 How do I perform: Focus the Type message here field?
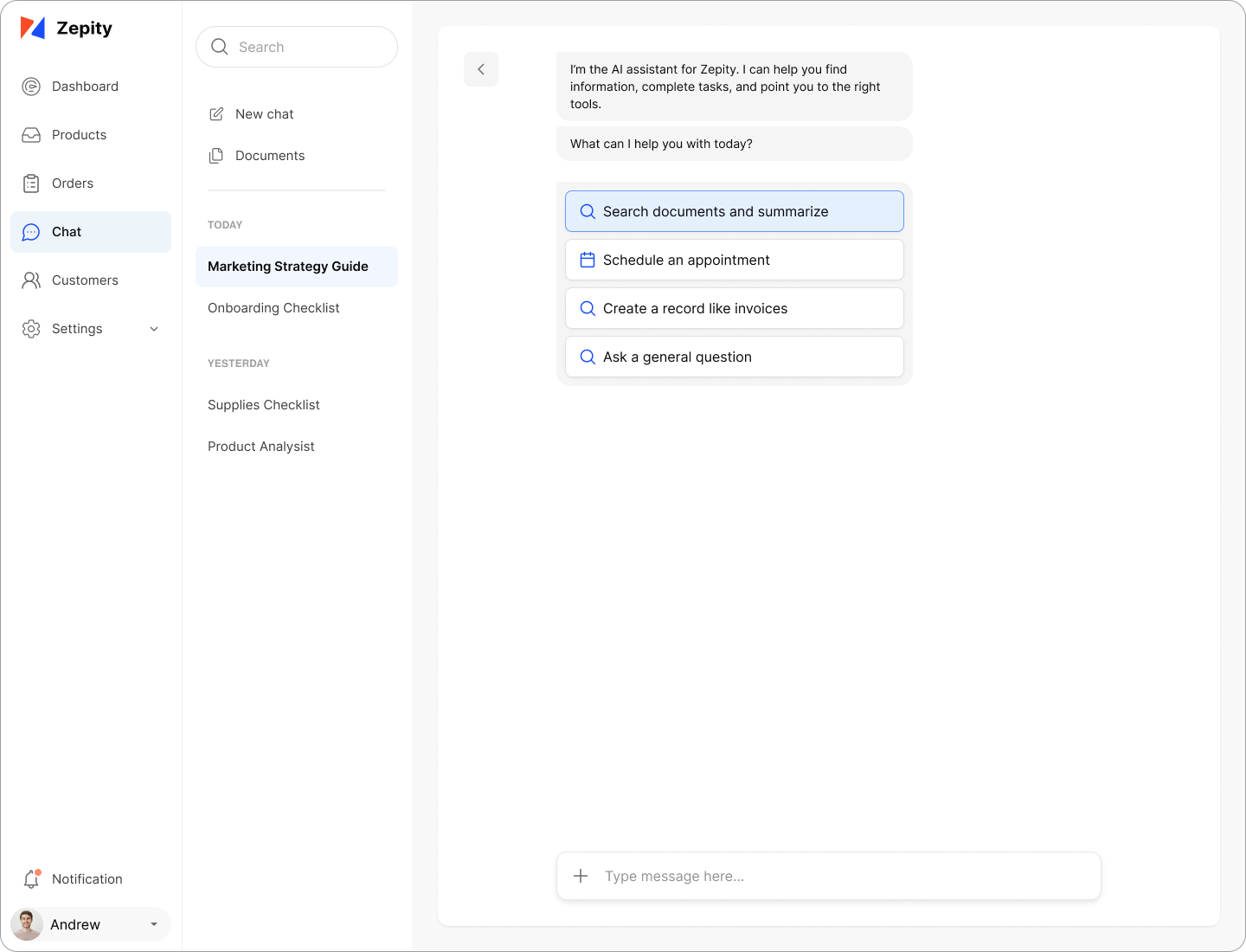click(x=844, y=876)
